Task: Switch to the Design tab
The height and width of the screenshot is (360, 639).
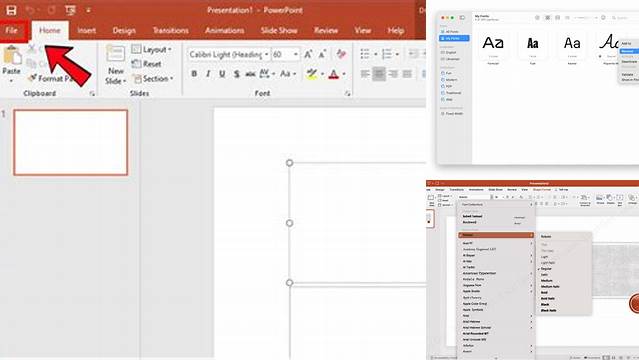Action: coord(124,31)
